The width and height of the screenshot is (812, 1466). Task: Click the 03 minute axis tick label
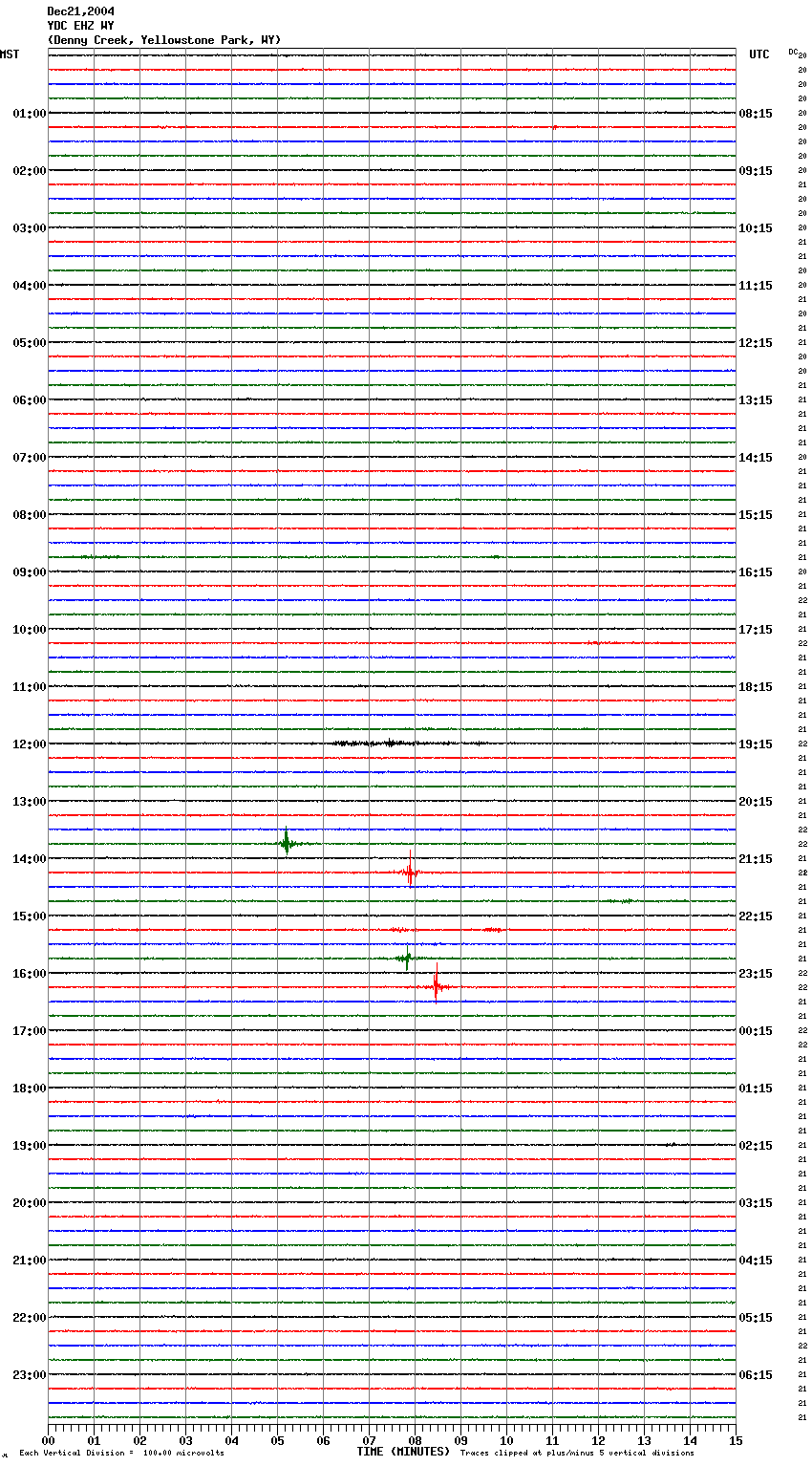(185, 1440)
